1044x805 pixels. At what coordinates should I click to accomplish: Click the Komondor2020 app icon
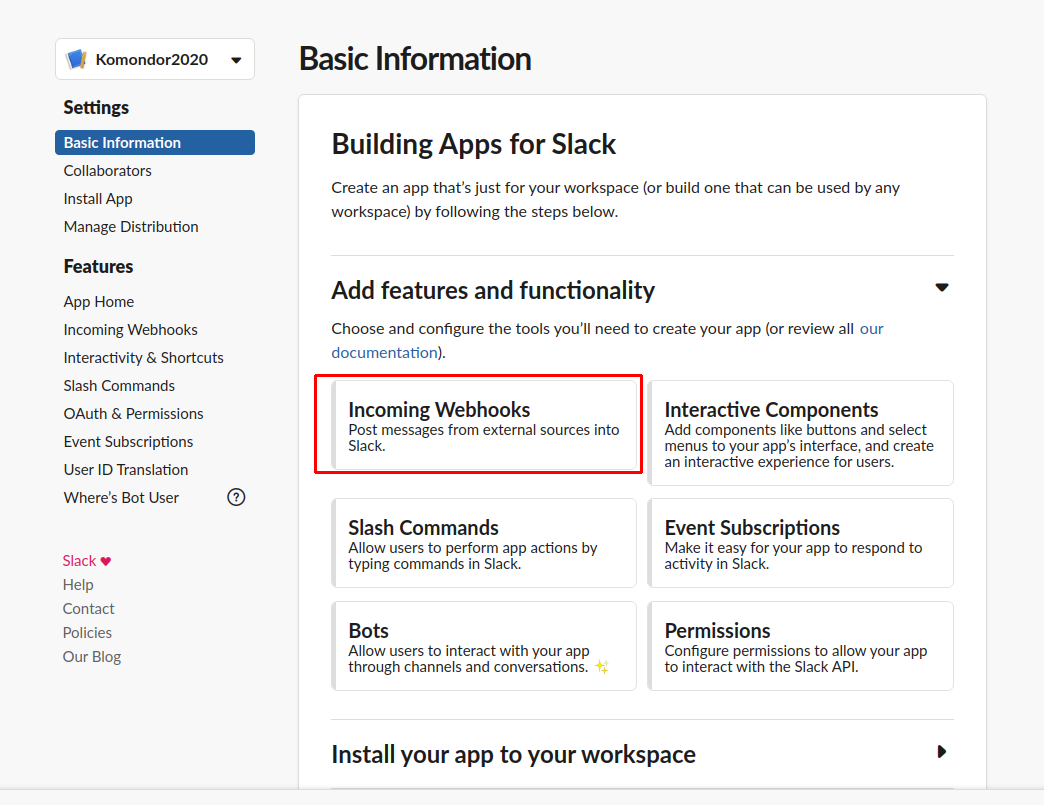coord(76,60)
